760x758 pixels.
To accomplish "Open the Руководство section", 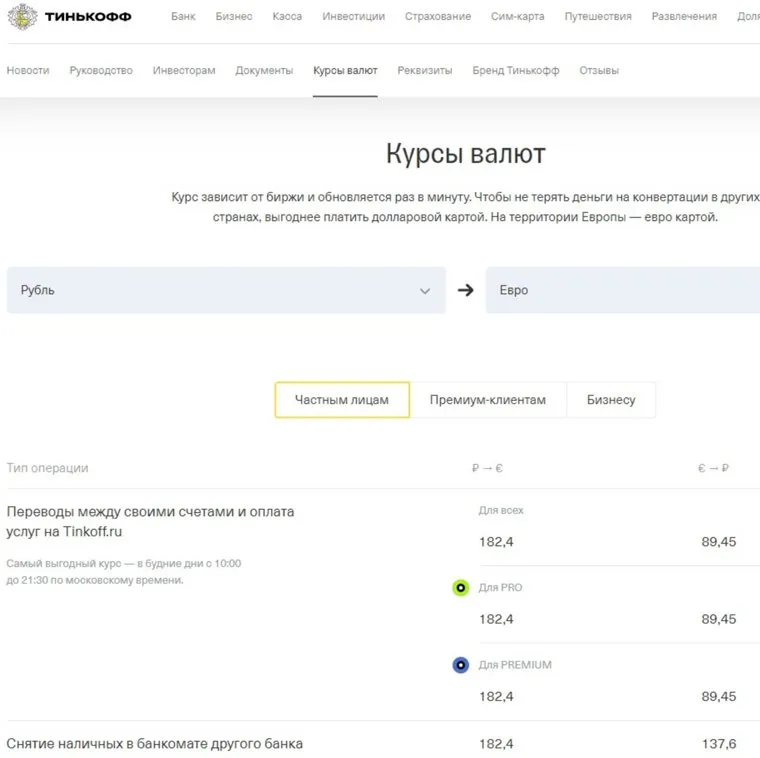I will (x=101, y=71).
